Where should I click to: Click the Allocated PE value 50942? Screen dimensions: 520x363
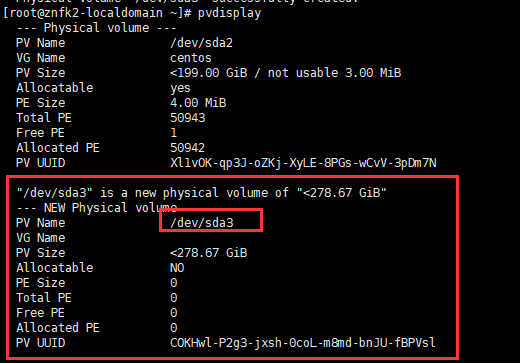point(187,148)
